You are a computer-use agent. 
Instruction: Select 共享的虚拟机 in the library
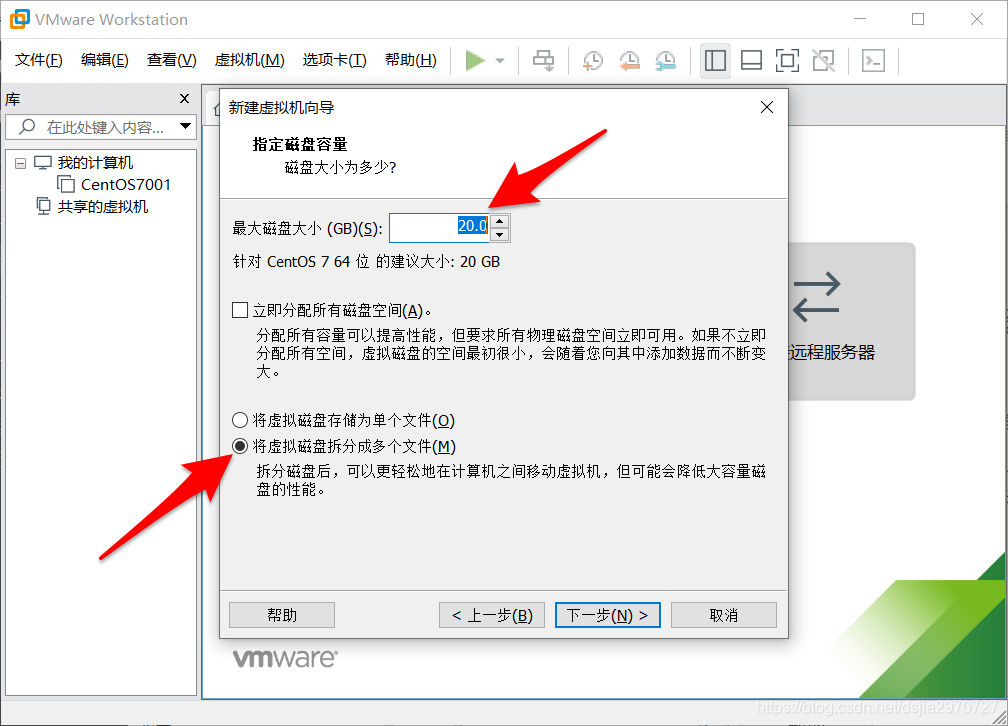pyautogui.click(x=103, y=206)
